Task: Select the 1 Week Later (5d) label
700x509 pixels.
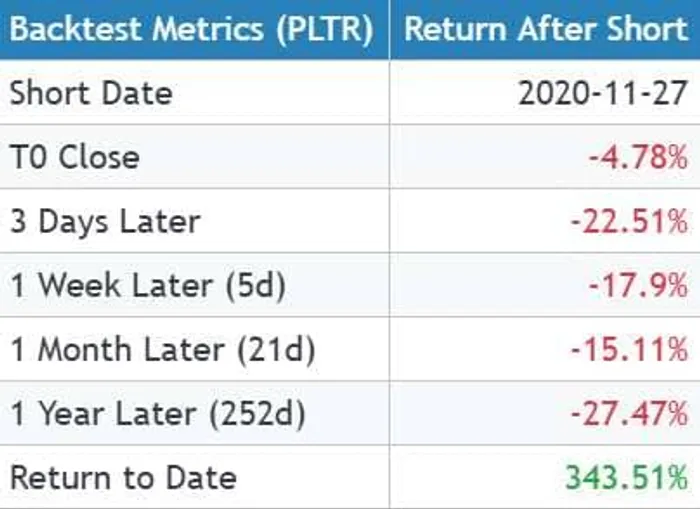Action: [148, 285]
